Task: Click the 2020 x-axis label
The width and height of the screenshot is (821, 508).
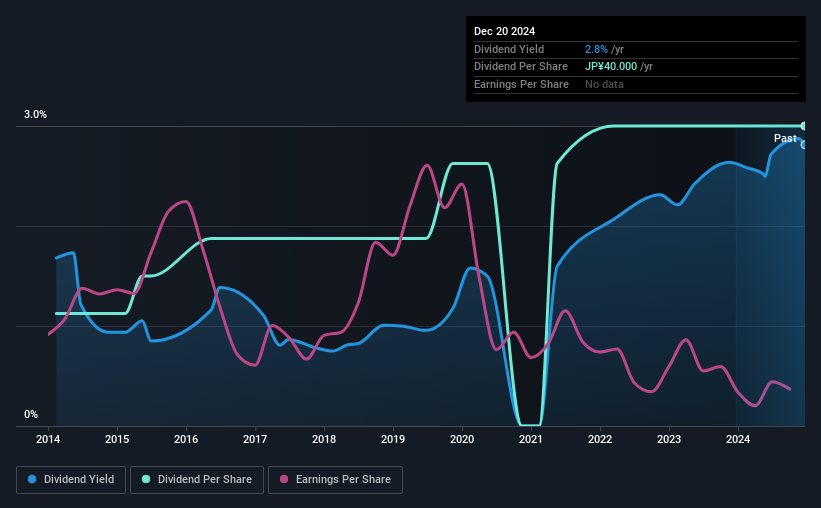Action: 462,439
